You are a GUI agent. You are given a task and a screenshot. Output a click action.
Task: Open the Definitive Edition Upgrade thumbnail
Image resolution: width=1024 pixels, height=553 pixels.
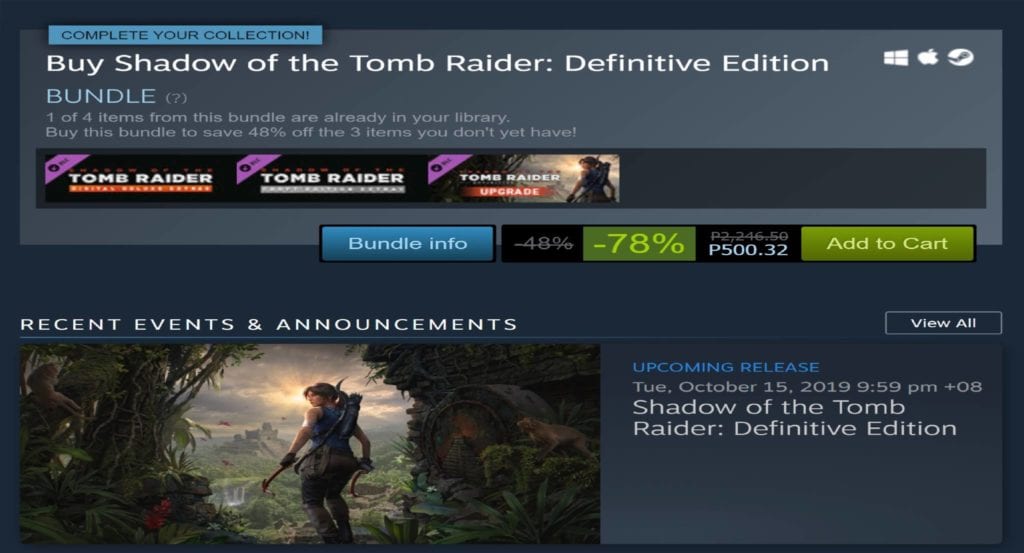point(524,178)
